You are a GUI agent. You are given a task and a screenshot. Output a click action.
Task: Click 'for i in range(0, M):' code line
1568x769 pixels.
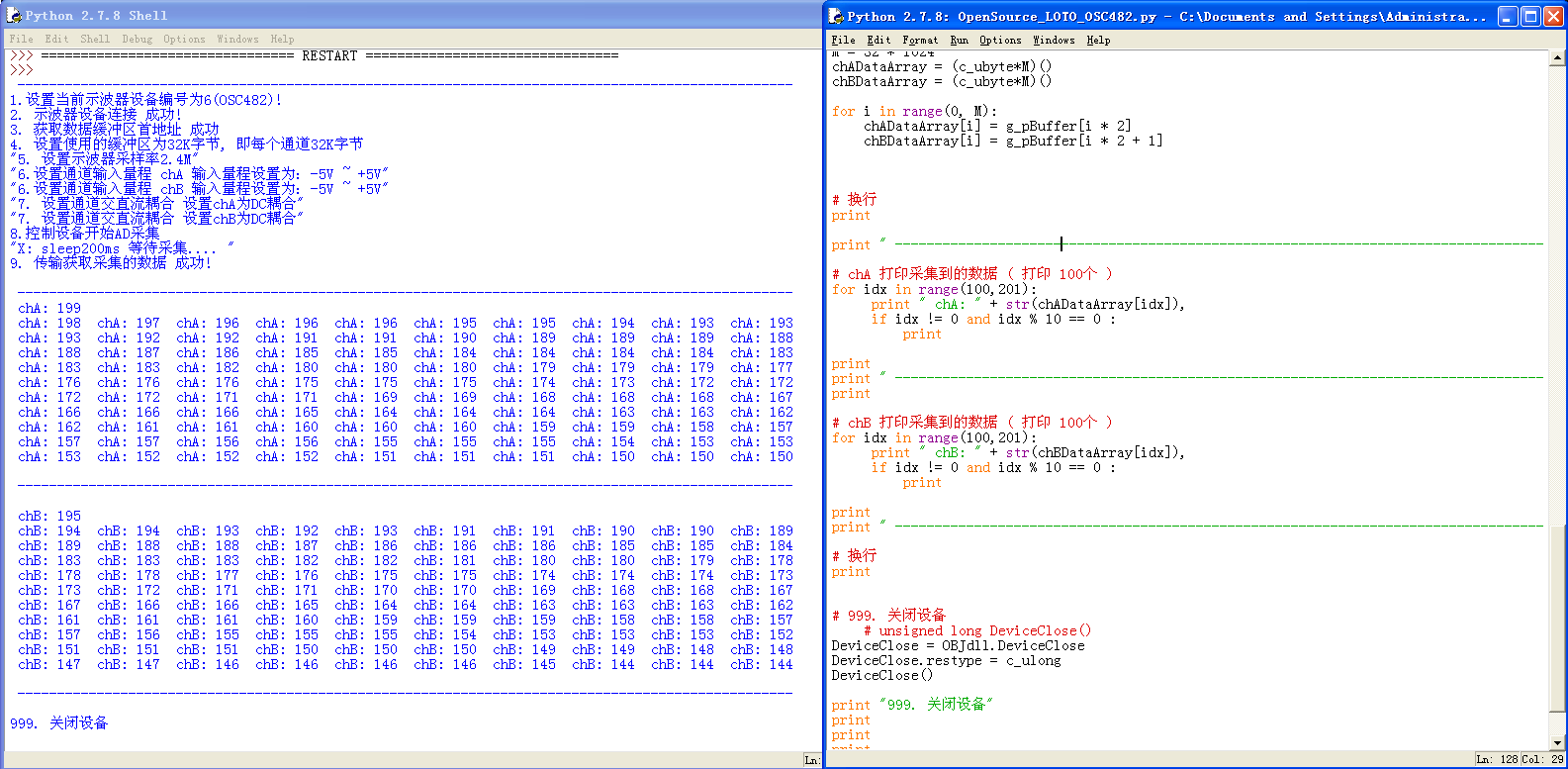click(914, 111)
